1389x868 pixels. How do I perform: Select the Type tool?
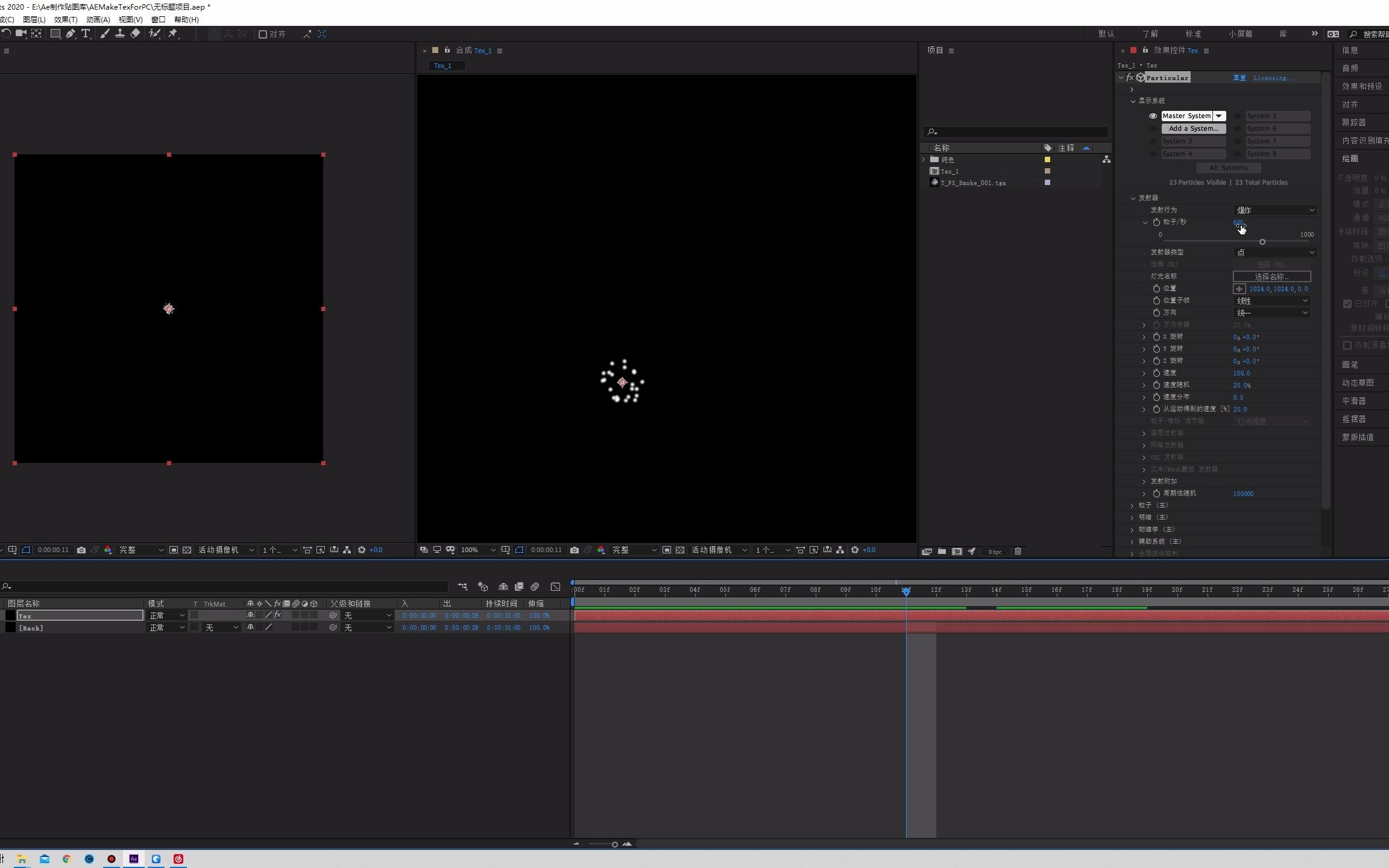(x=86, y=34)
